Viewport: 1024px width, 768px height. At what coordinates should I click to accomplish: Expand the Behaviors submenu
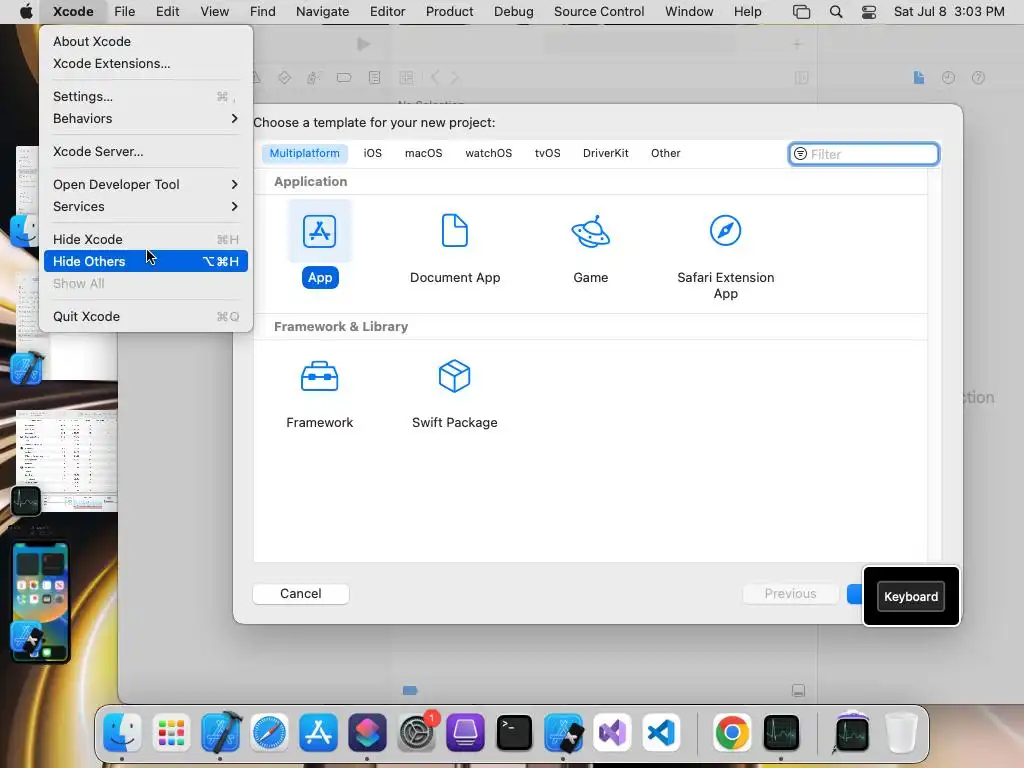click(146, 118)
